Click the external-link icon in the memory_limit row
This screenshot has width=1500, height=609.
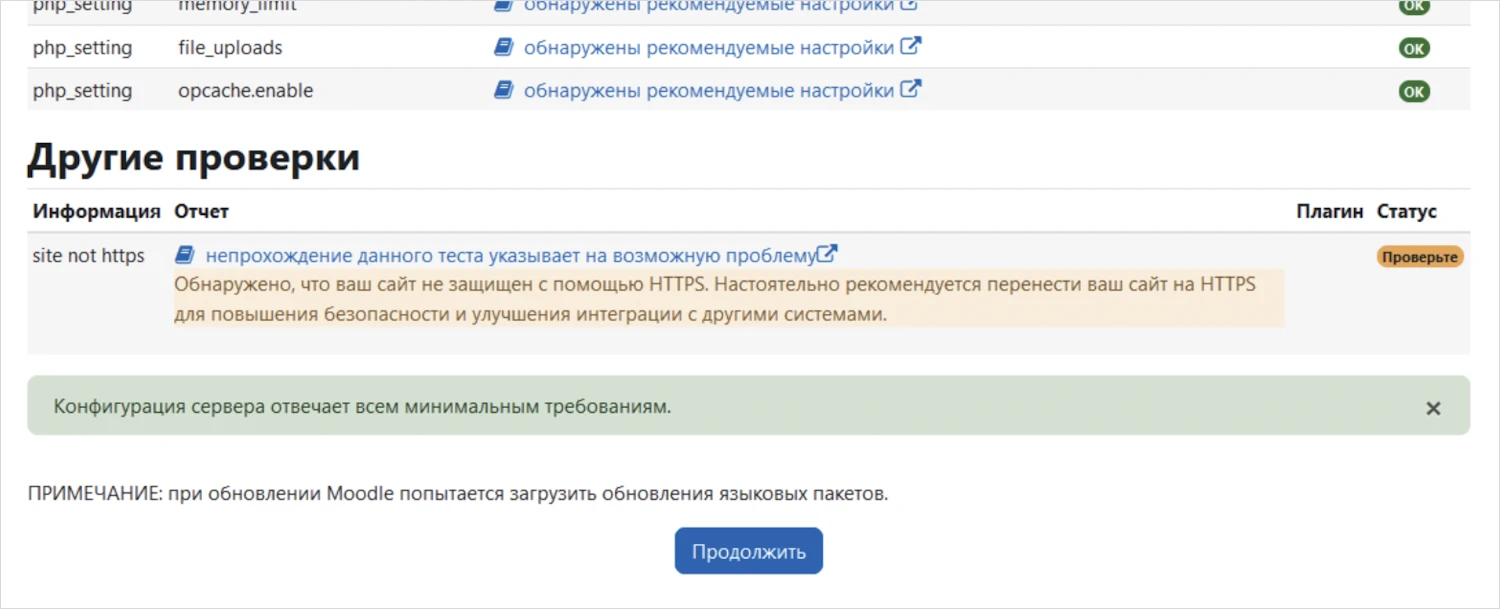click(911, 4)
